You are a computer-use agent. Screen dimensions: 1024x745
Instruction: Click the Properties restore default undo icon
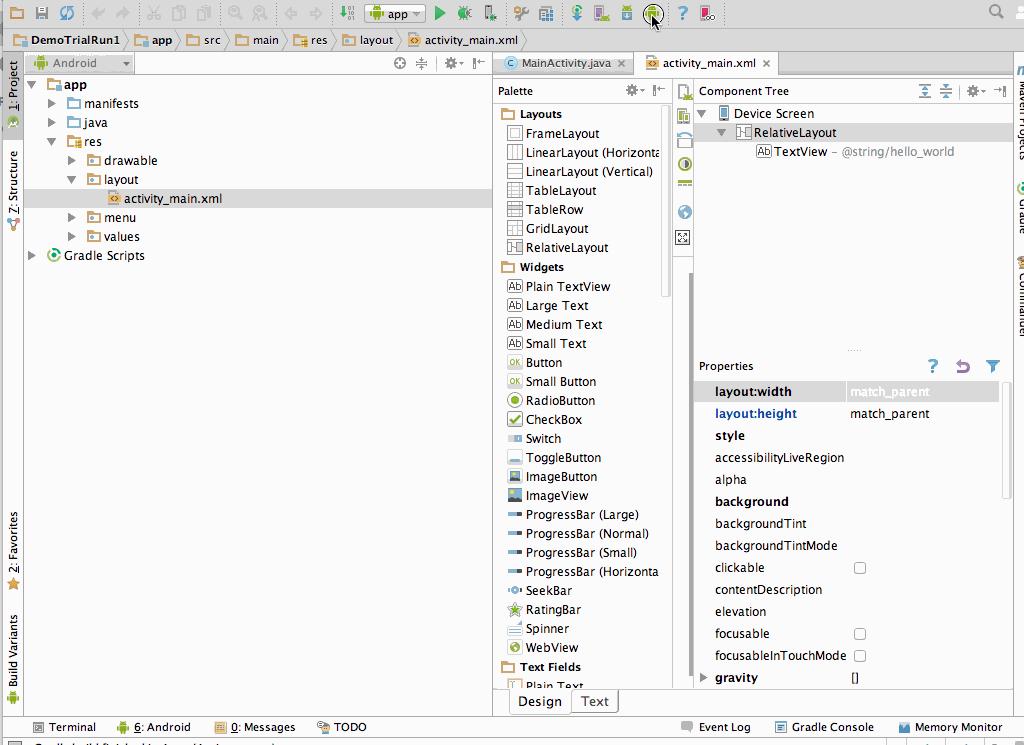click(963, 366)
